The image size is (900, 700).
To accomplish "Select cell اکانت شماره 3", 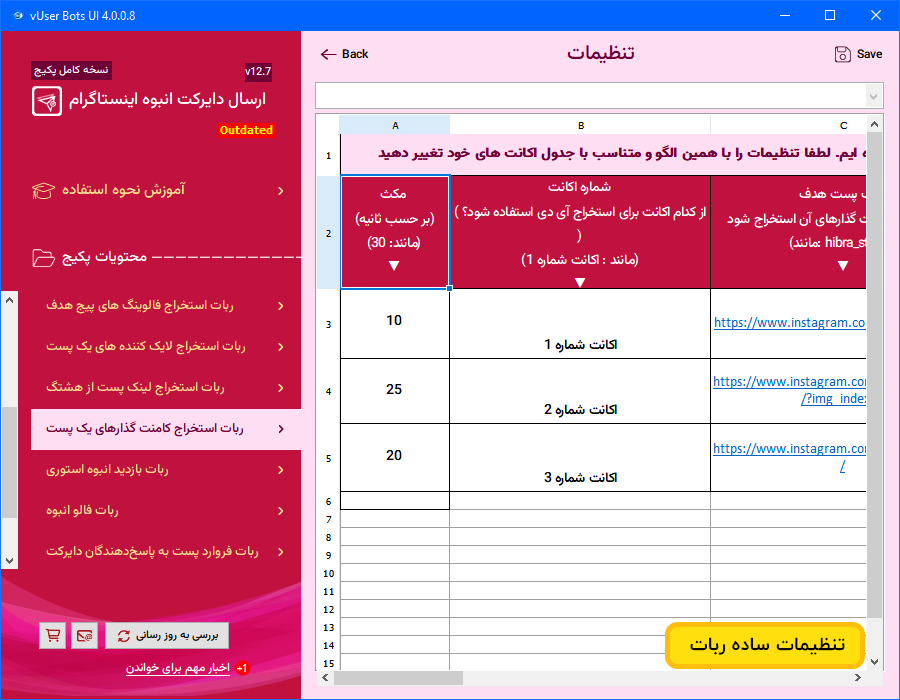I will pyautogui.click(x=580, y=458).
